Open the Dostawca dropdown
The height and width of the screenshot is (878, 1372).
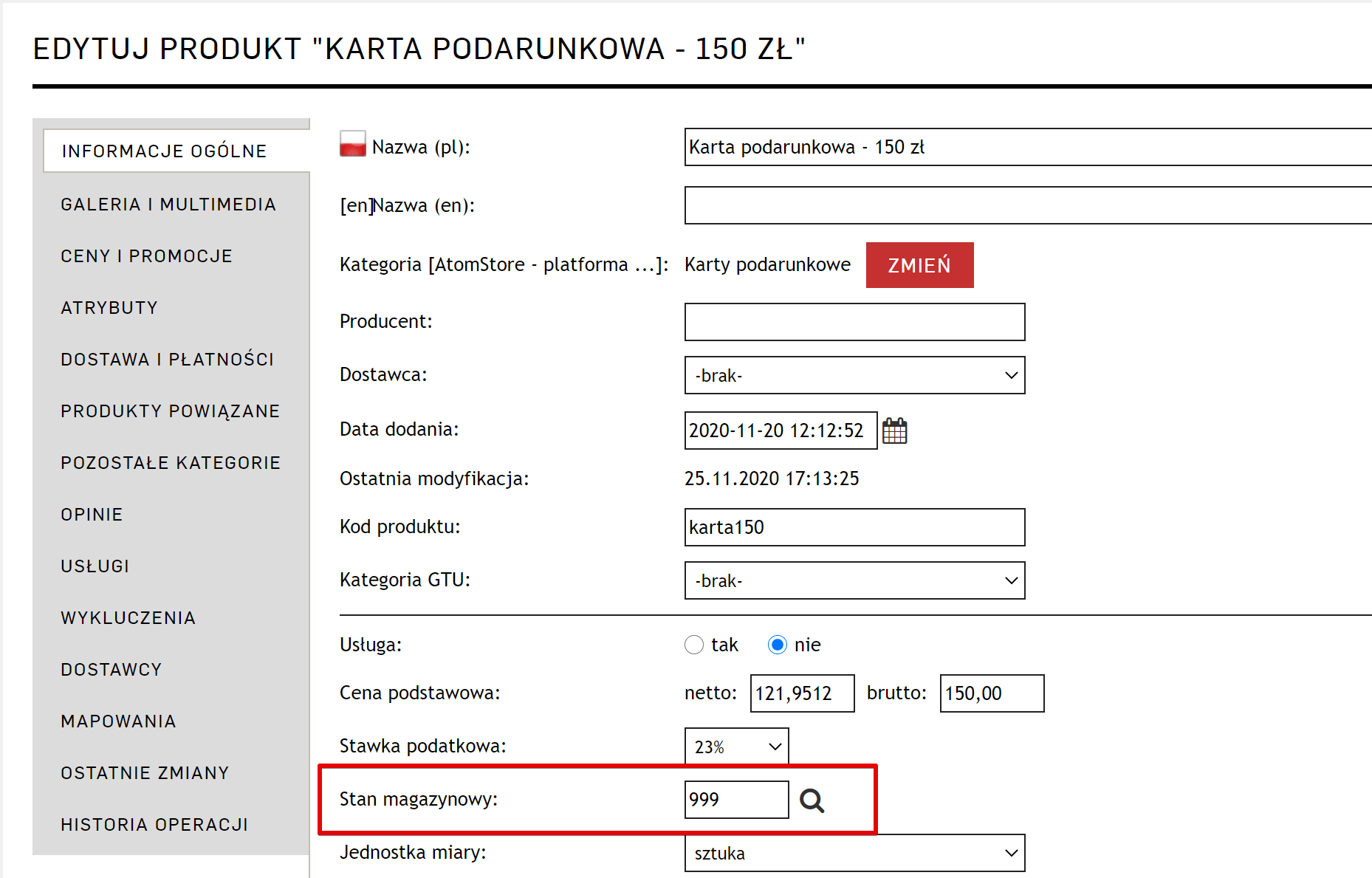pyautogui.click(x=854, y=375)
